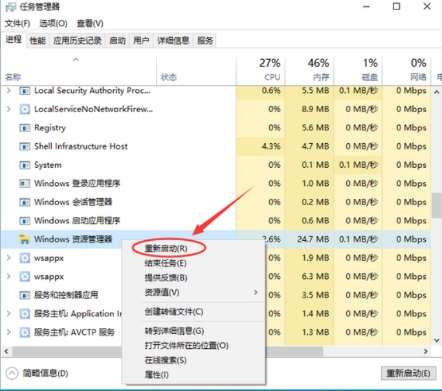The height and width of the screenshot is (391, 442).
Task: Click the Local Security Authority Process icon
Action: 24,91
